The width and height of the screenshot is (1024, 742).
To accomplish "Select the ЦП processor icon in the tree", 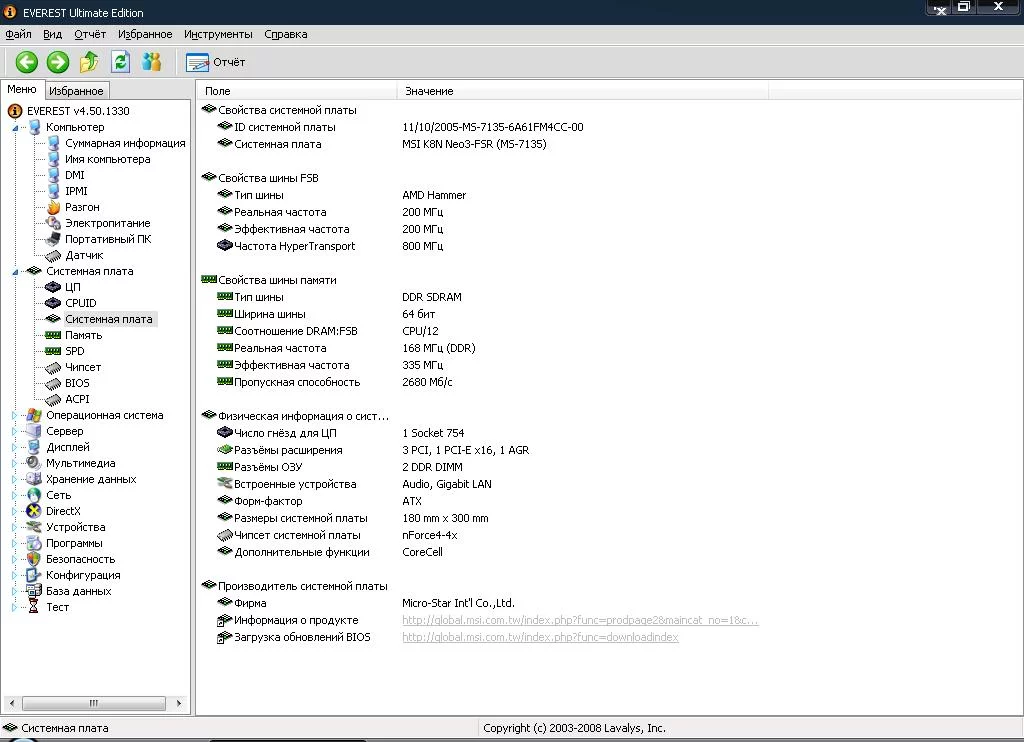I will click(x=53, y=287).
